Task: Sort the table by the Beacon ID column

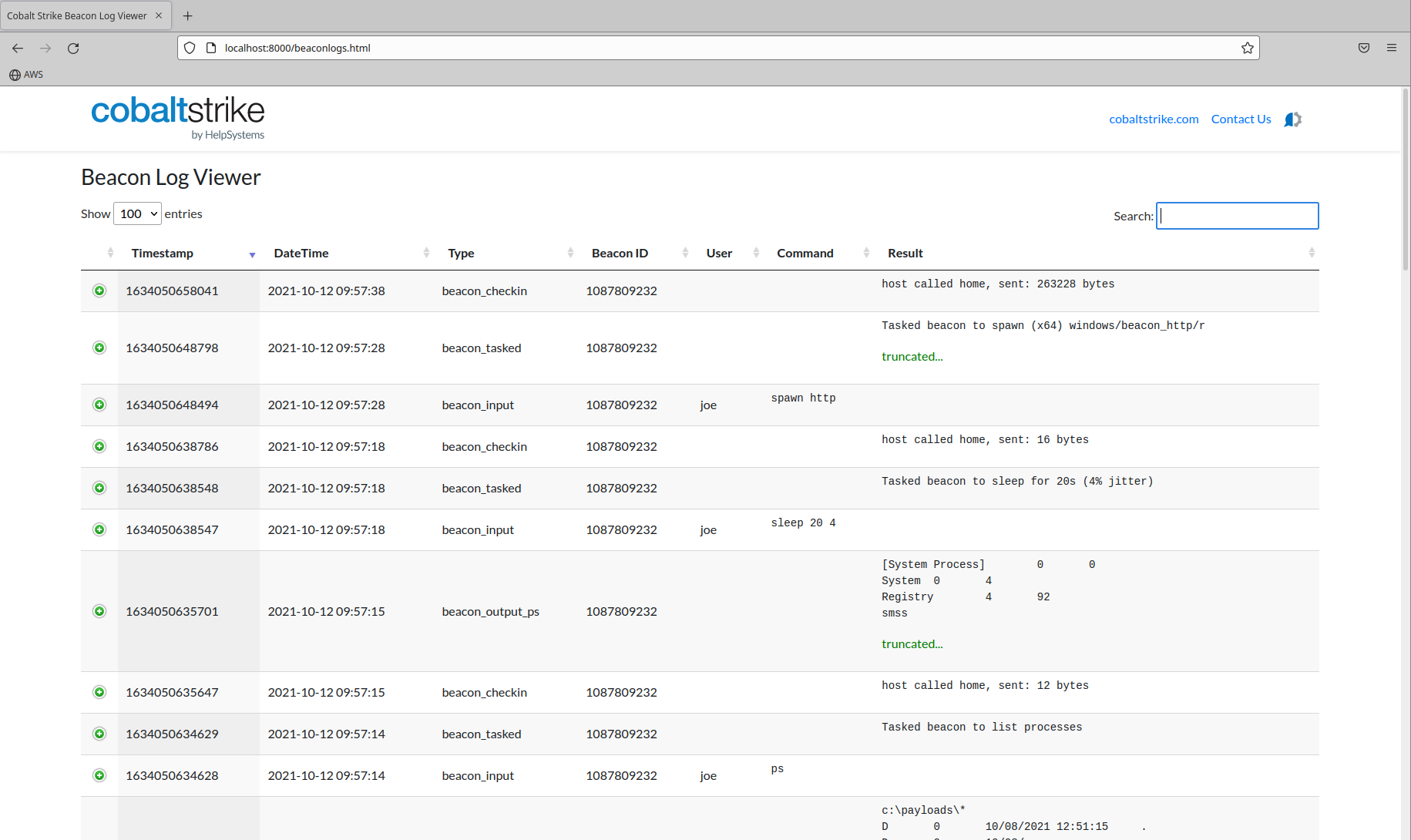Action: tap(620, 254)
